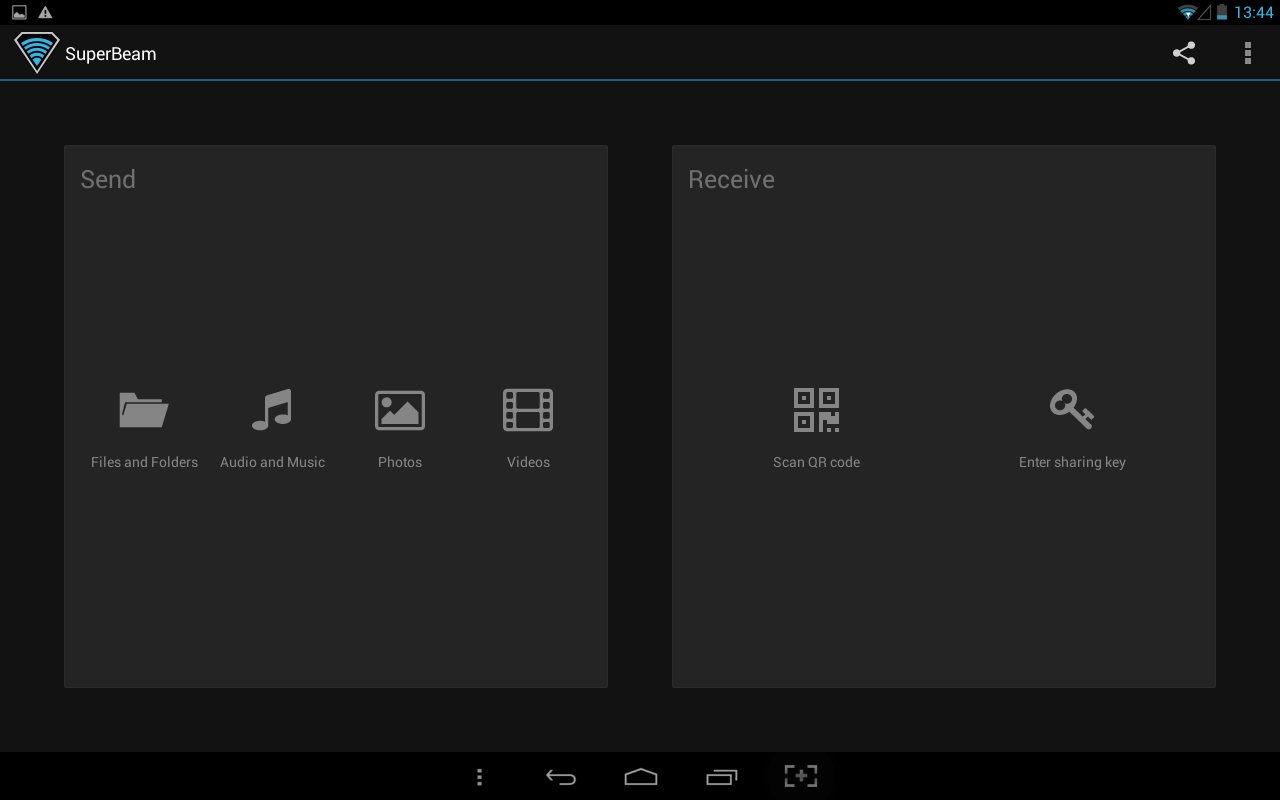
Task: Open the Scan QR code option
Action: (x=816, y=410)
